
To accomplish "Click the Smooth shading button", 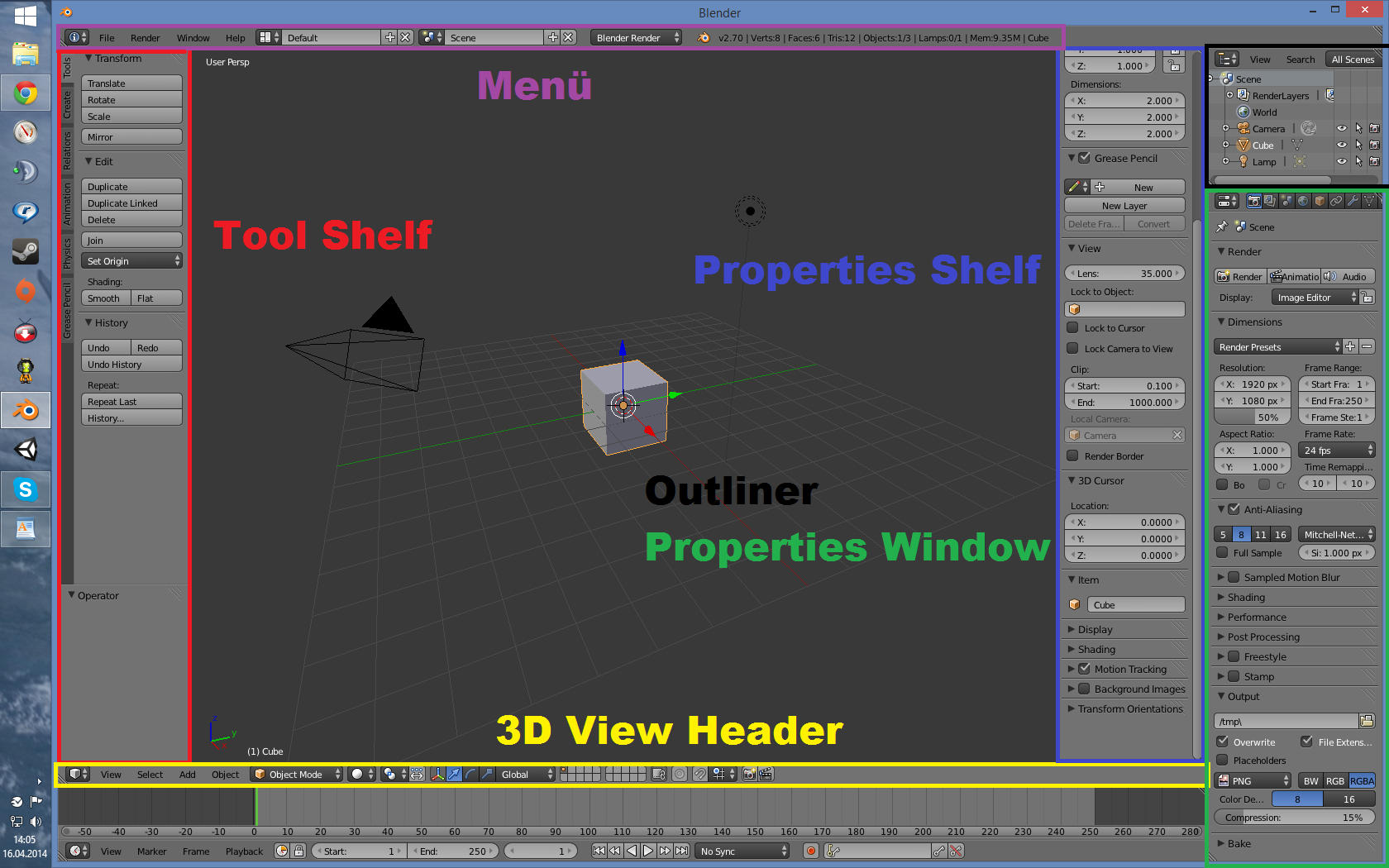I will [106, 298].
